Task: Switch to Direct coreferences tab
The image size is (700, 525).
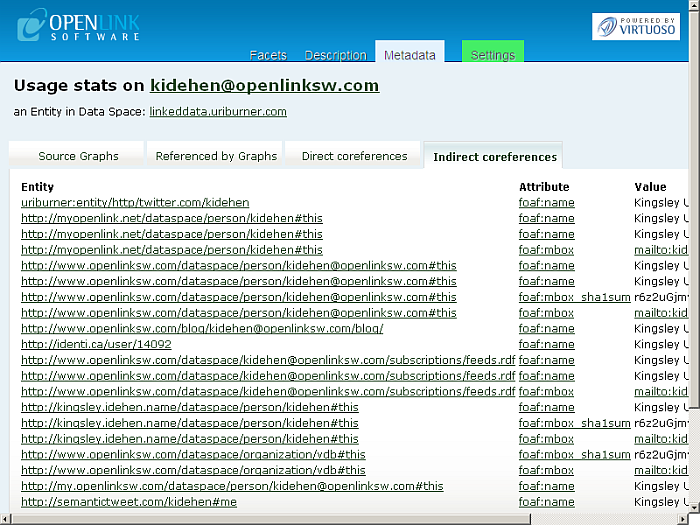Action: 353,155
